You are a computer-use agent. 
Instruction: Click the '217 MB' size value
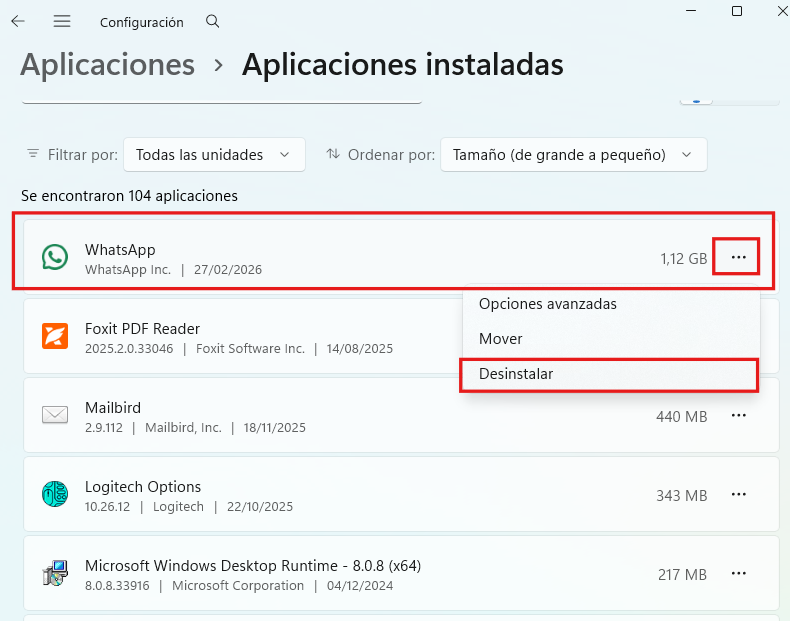point(682,575)
